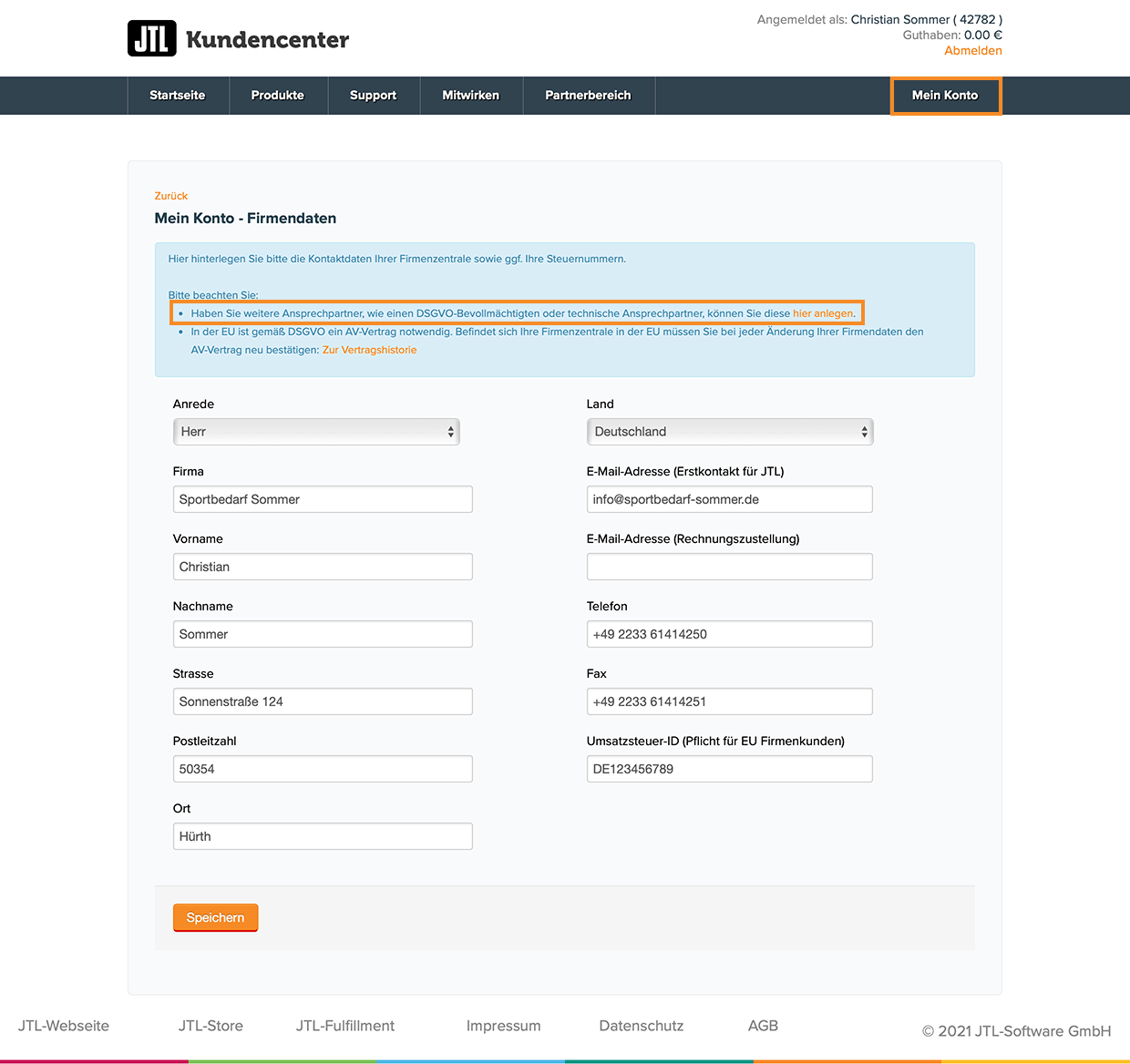Expand the Land dropdown showing Deutschland

pos(729,432)
